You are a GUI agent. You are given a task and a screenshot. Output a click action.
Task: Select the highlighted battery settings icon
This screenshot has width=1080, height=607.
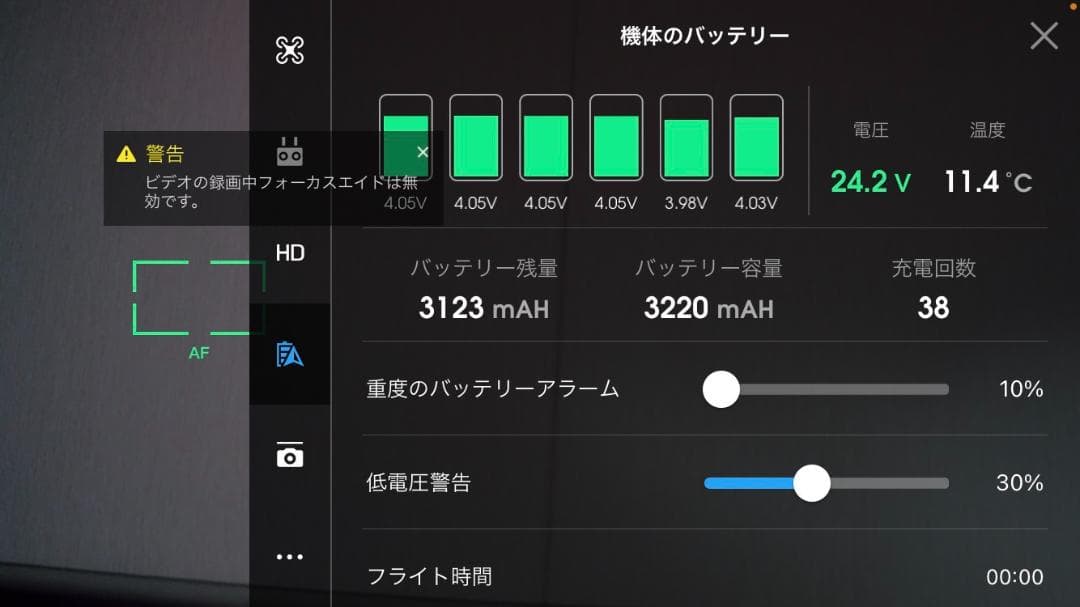pyautogui.click(x=289, y=354)
